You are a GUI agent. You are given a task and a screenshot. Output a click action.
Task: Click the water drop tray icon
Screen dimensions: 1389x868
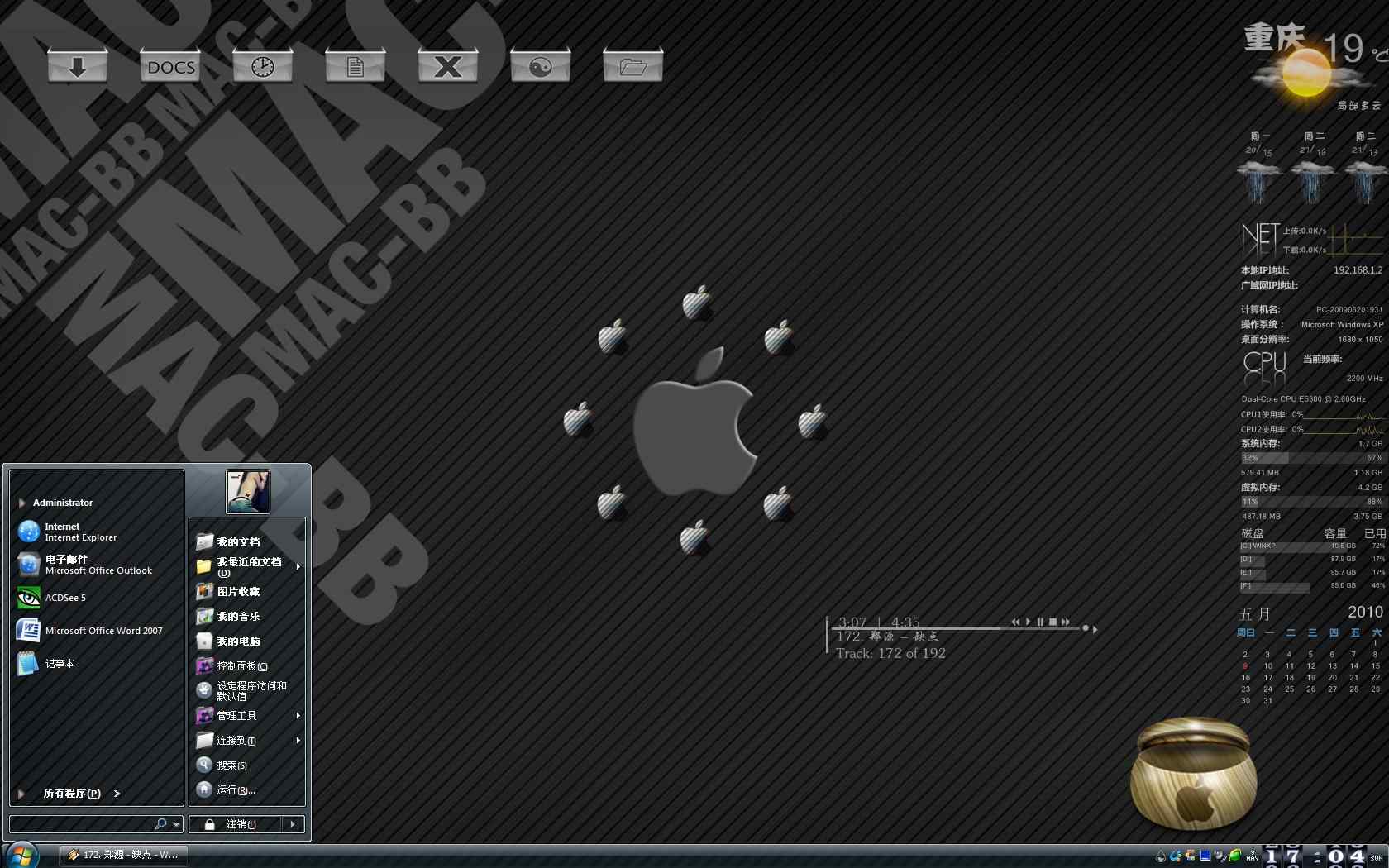click(x=1160, y=856)
